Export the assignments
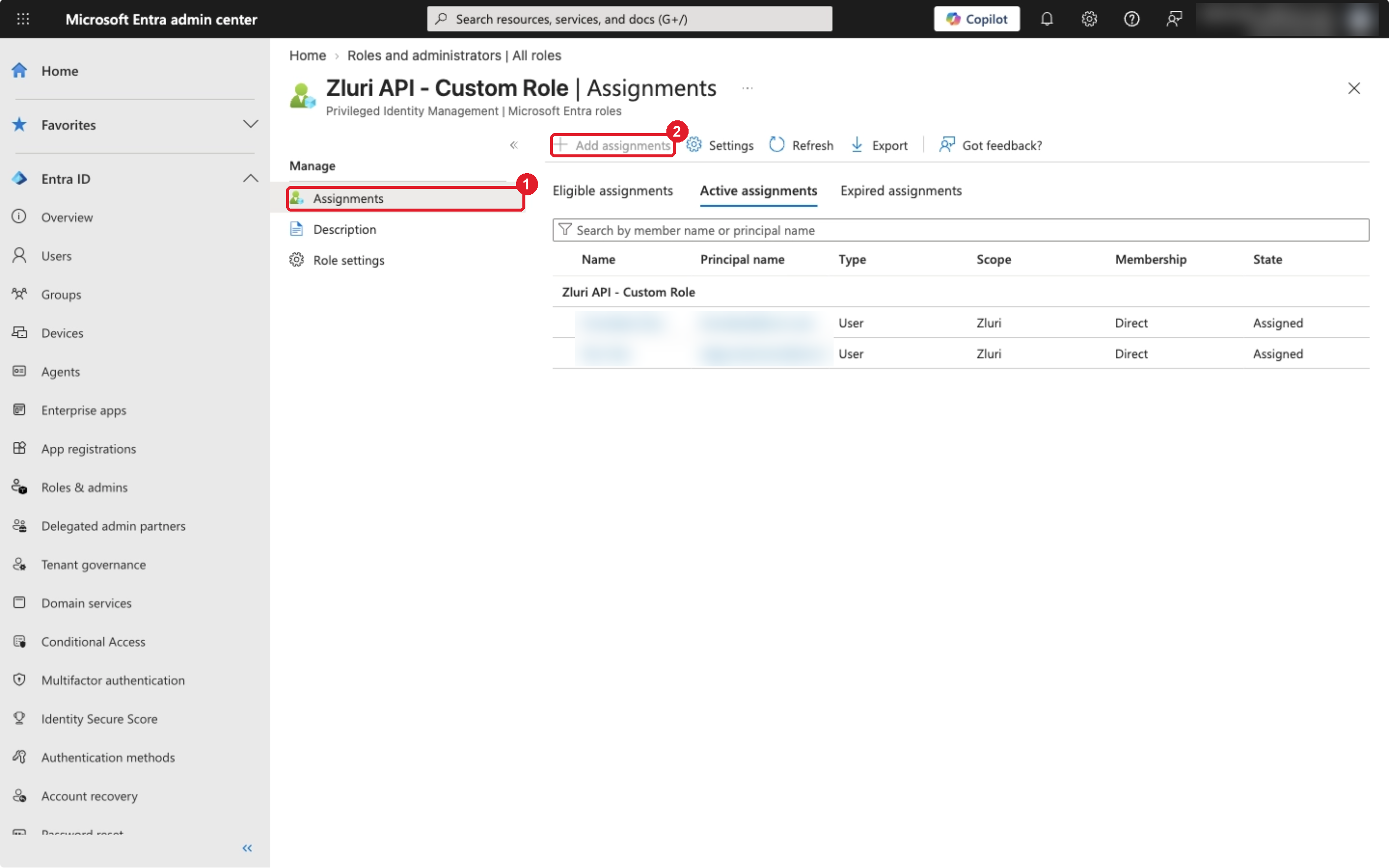Image resolution: width=1389 pixels, height=868 pixels. (879, 145)
